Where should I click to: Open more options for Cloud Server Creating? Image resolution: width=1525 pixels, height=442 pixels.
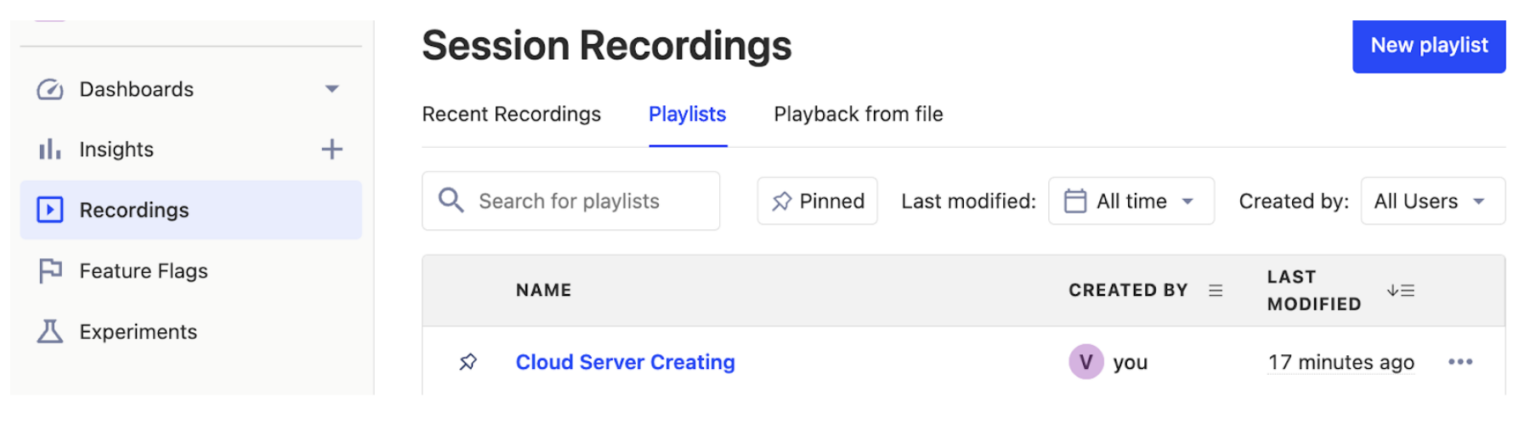pos(1460,362)
